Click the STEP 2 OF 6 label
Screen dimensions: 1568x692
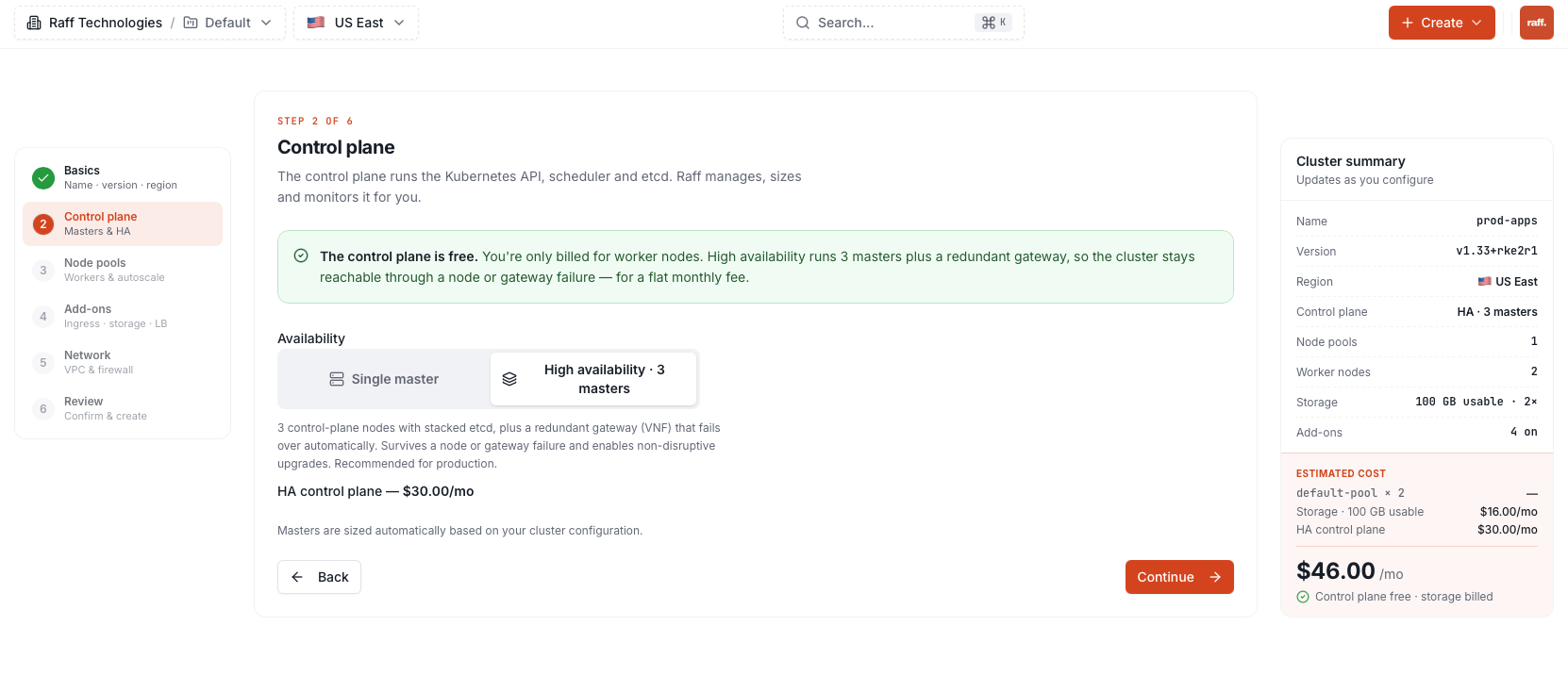(x=315, y=121)
